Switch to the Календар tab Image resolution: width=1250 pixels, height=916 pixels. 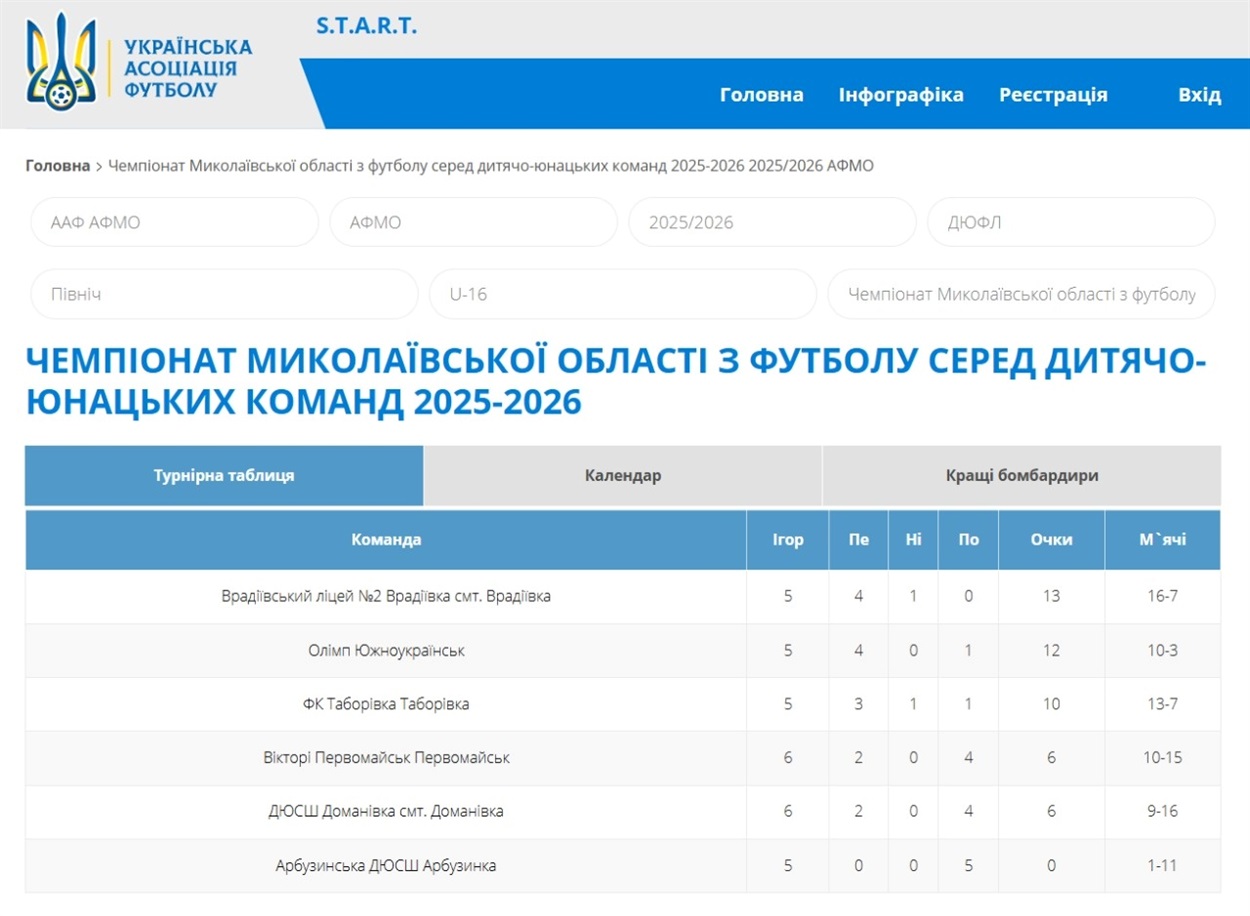pos(622,475)
